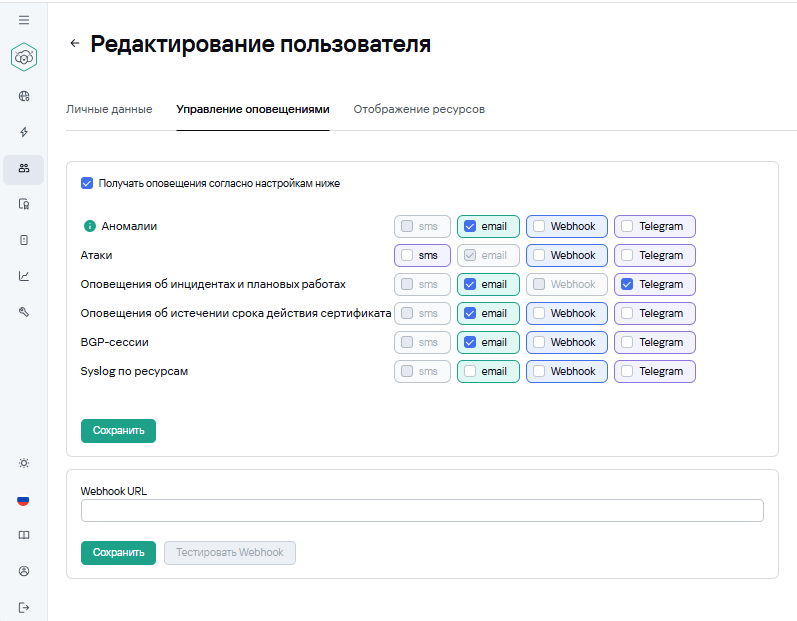
Task: Click the chart analytics sidebar icon
Action: coord(24,276)
